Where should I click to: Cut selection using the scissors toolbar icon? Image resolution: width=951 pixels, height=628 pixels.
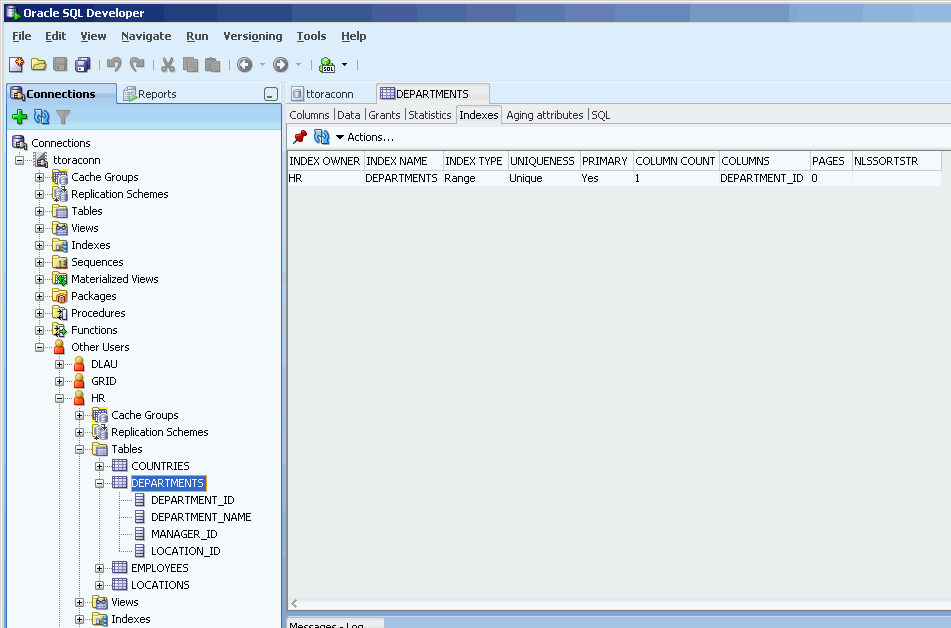coord(166,64)
